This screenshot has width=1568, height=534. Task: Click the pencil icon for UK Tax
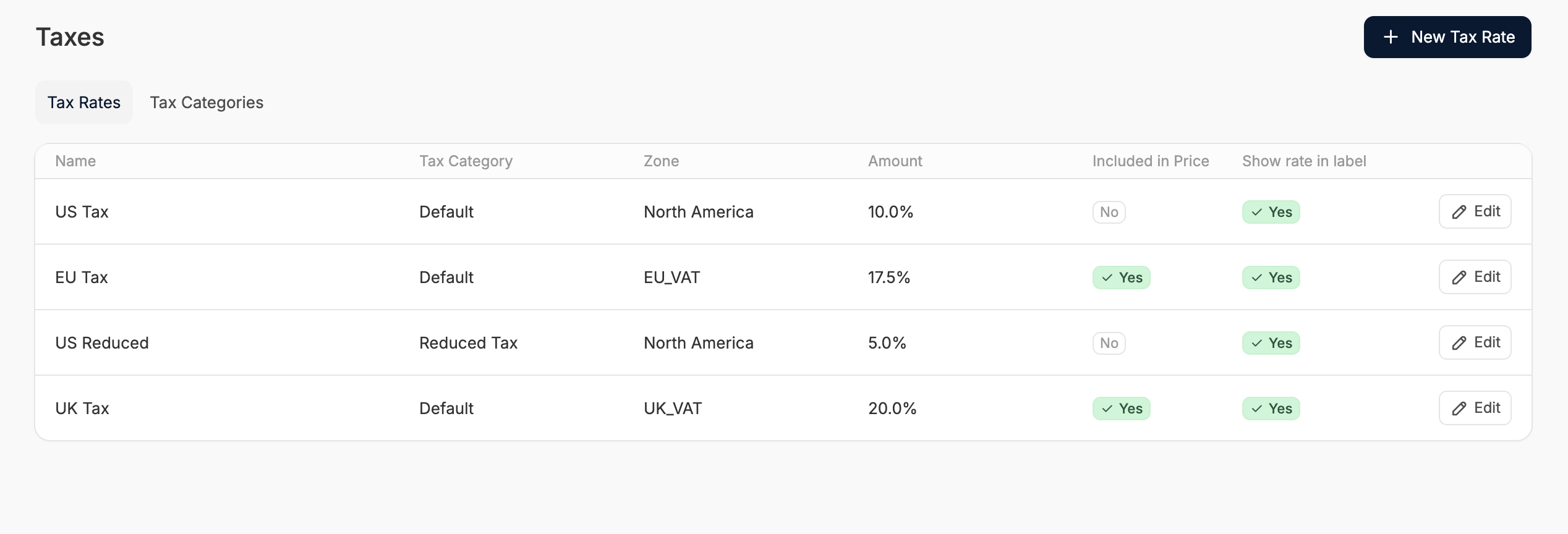[x=1459, y=409]
